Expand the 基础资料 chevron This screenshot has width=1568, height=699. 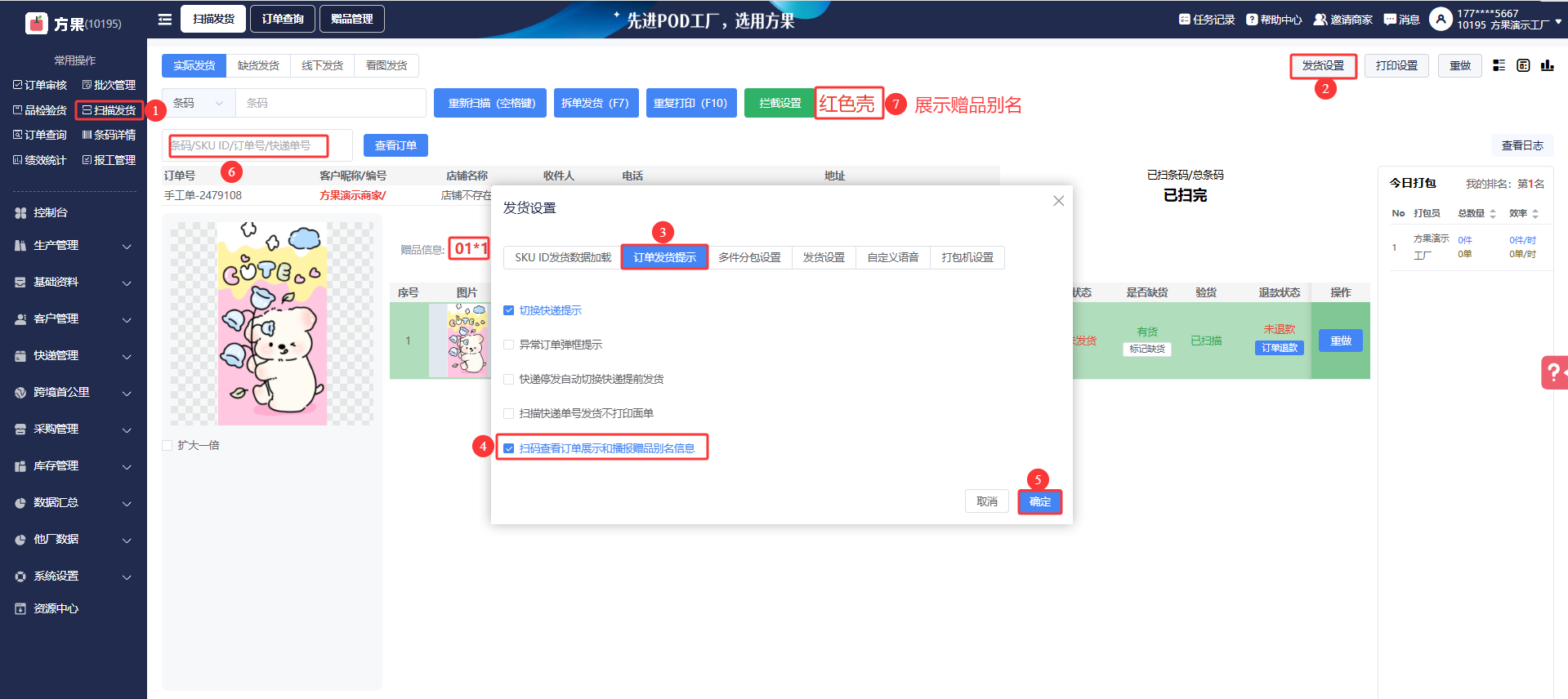click(127, 283)
